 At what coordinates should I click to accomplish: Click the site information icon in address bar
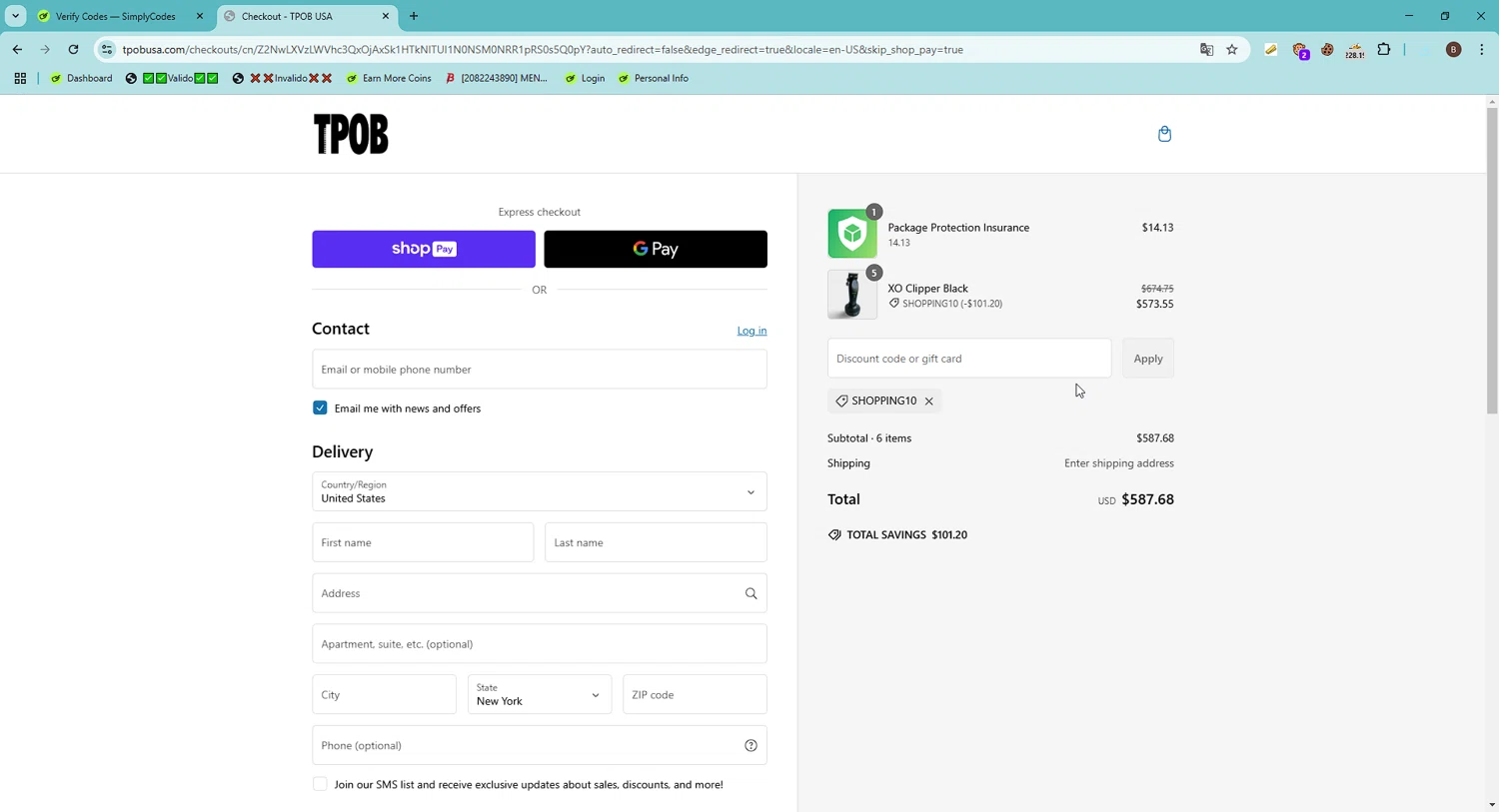[107, 49]
